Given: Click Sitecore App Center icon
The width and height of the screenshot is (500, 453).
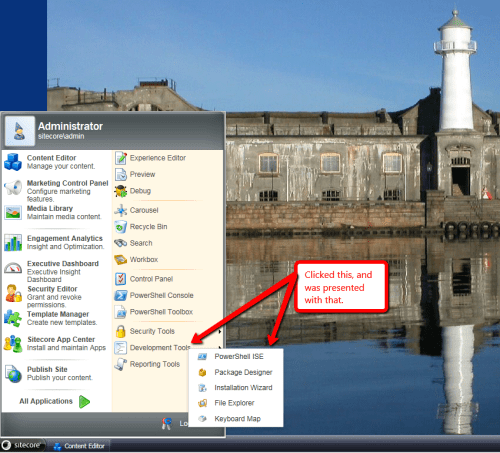Looking at the screenshot, I should point(13,344).
